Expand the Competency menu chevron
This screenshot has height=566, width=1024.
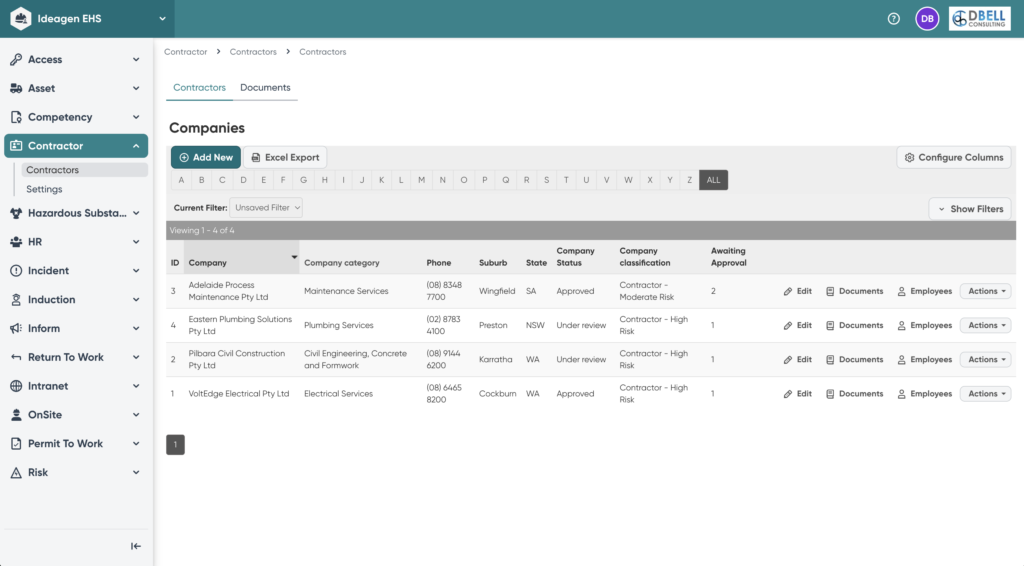click(136, 117)
